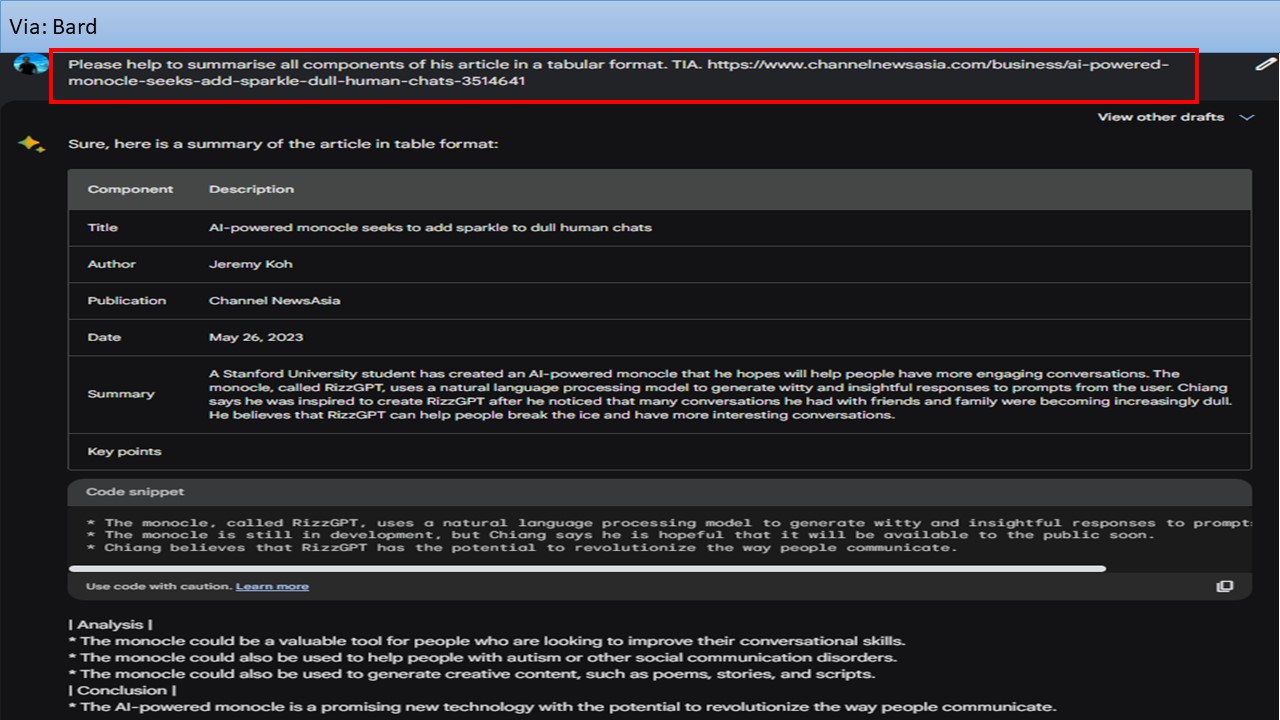Screen dimensions: 1280x720
Task: Click the code snippet horizontal scrollbar
Action: point(588,568)
